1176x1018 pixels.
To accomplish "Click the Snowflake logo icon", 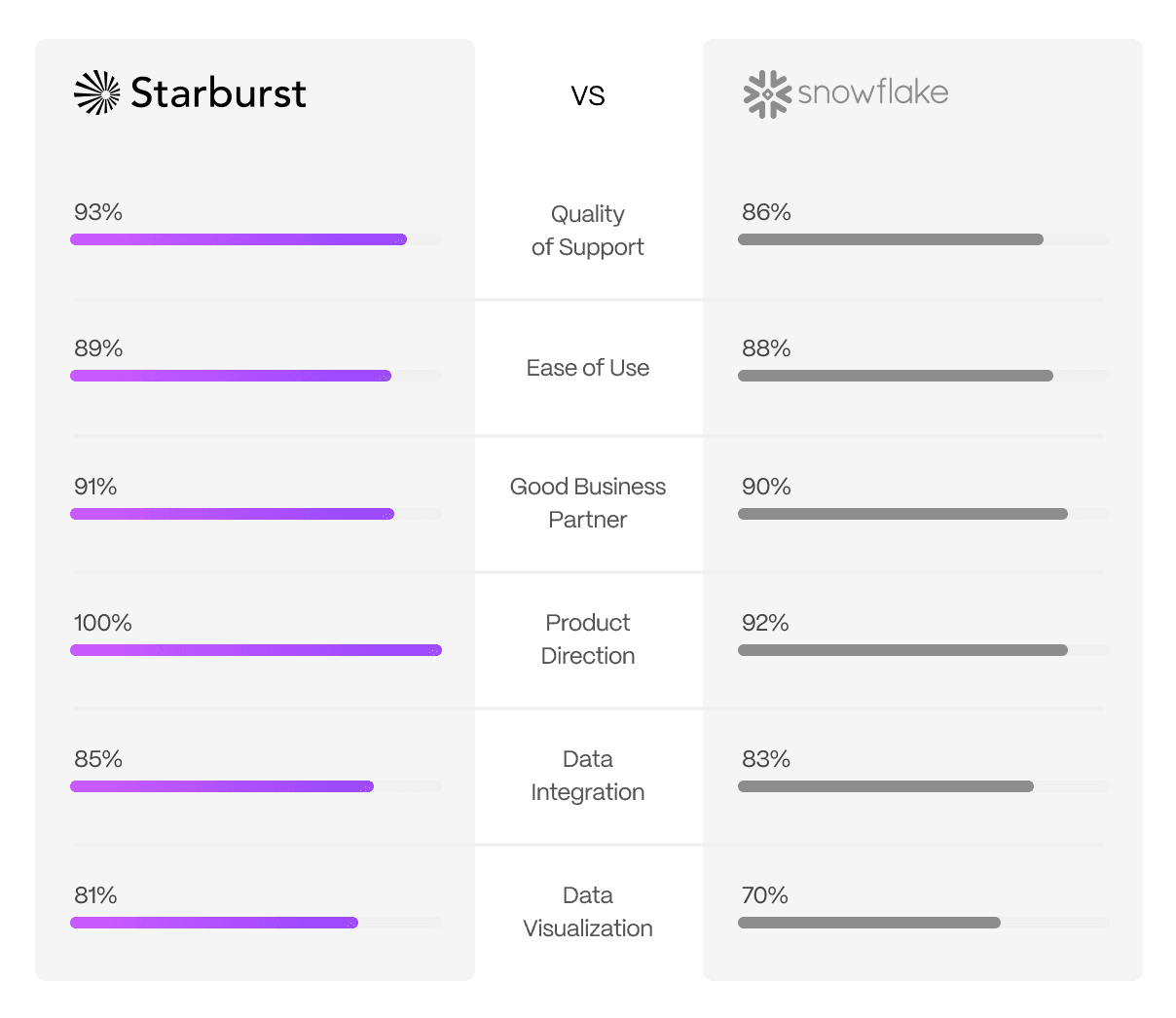I will coord(767,94).
